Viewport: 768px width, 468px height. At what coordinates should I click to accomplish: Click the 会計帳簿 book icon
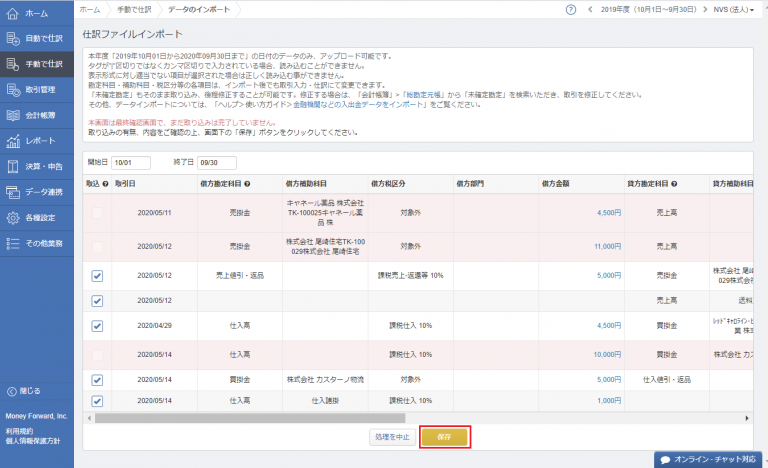(x=13, y=115)
